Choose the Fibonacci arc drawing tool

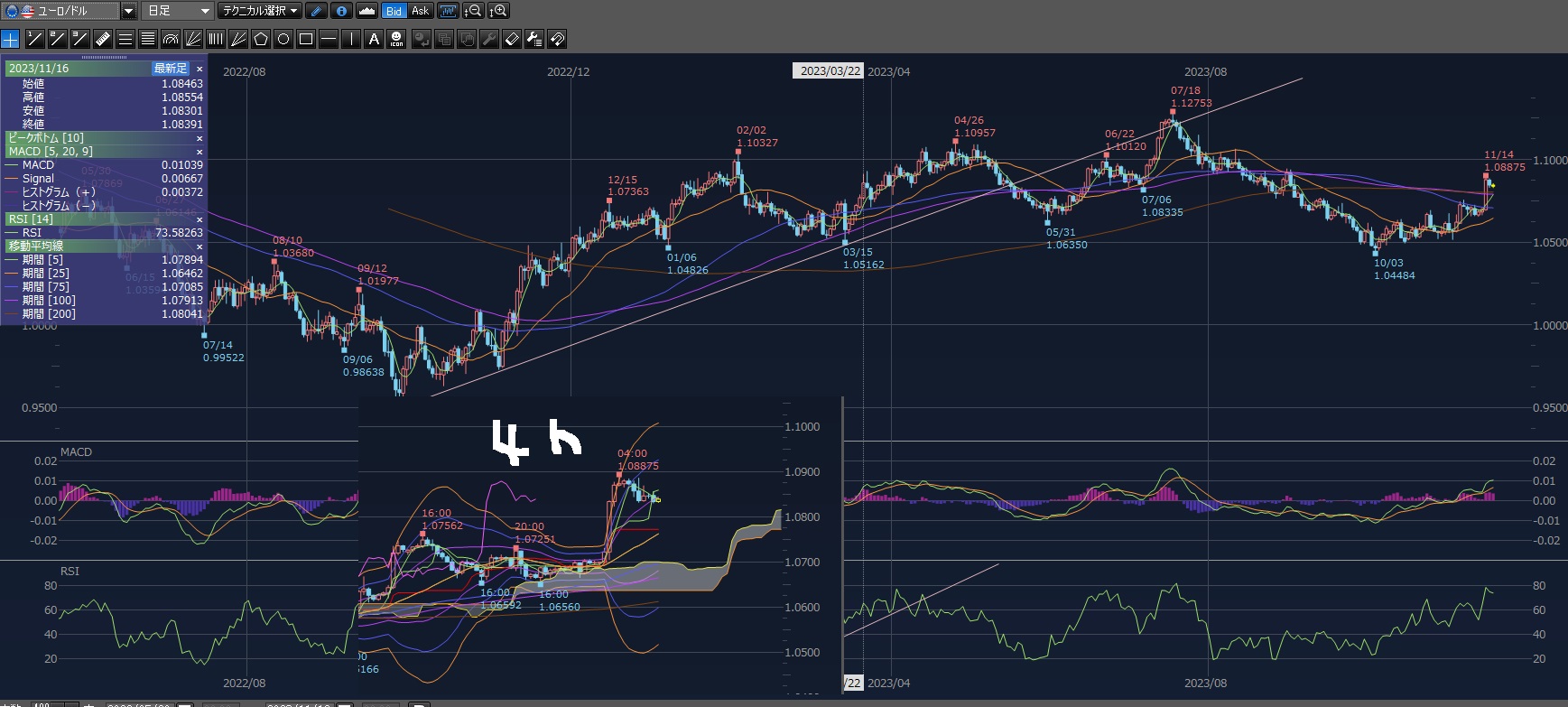coord(171,39)
